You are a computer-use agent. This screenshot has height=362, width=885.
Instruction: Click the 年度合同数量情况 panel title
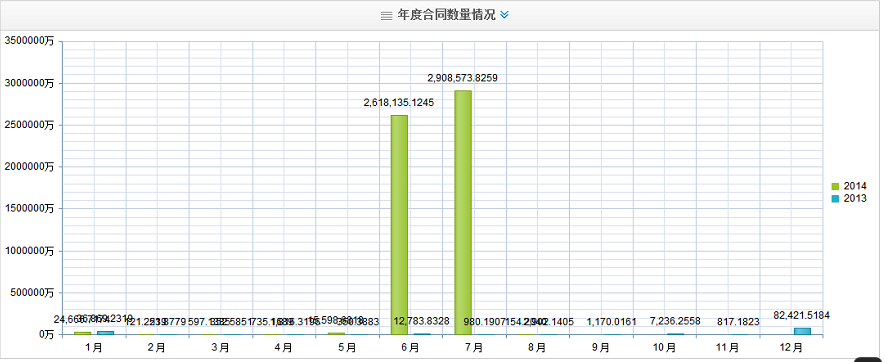pyautogui.click(x=446, y=15)
